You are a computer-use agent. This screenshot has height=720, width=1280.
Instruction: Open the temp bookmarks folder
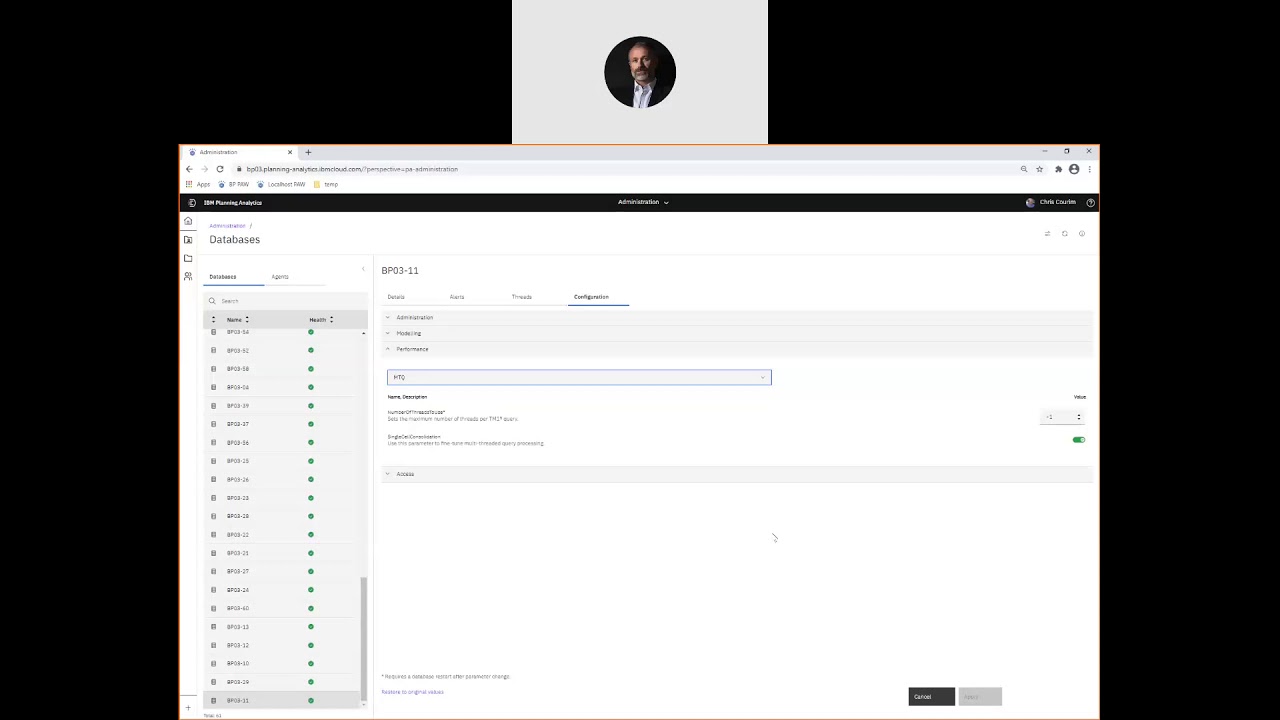(326, 184)
